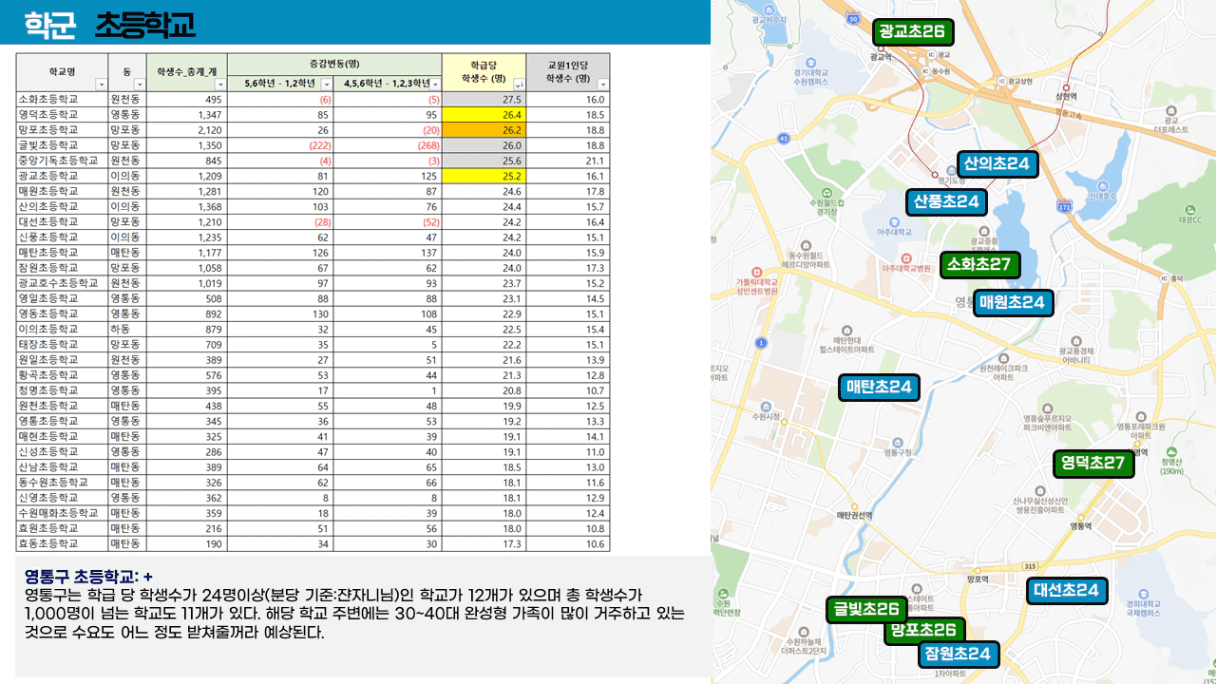Click the orange 26.2 cell
This screenshot has width=1216, height=684.
pos(484,130)
